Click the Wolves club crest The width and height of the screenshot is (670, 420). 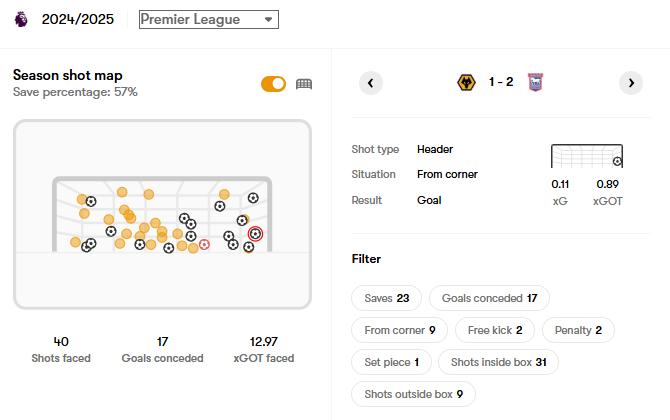tap(465, 83)
